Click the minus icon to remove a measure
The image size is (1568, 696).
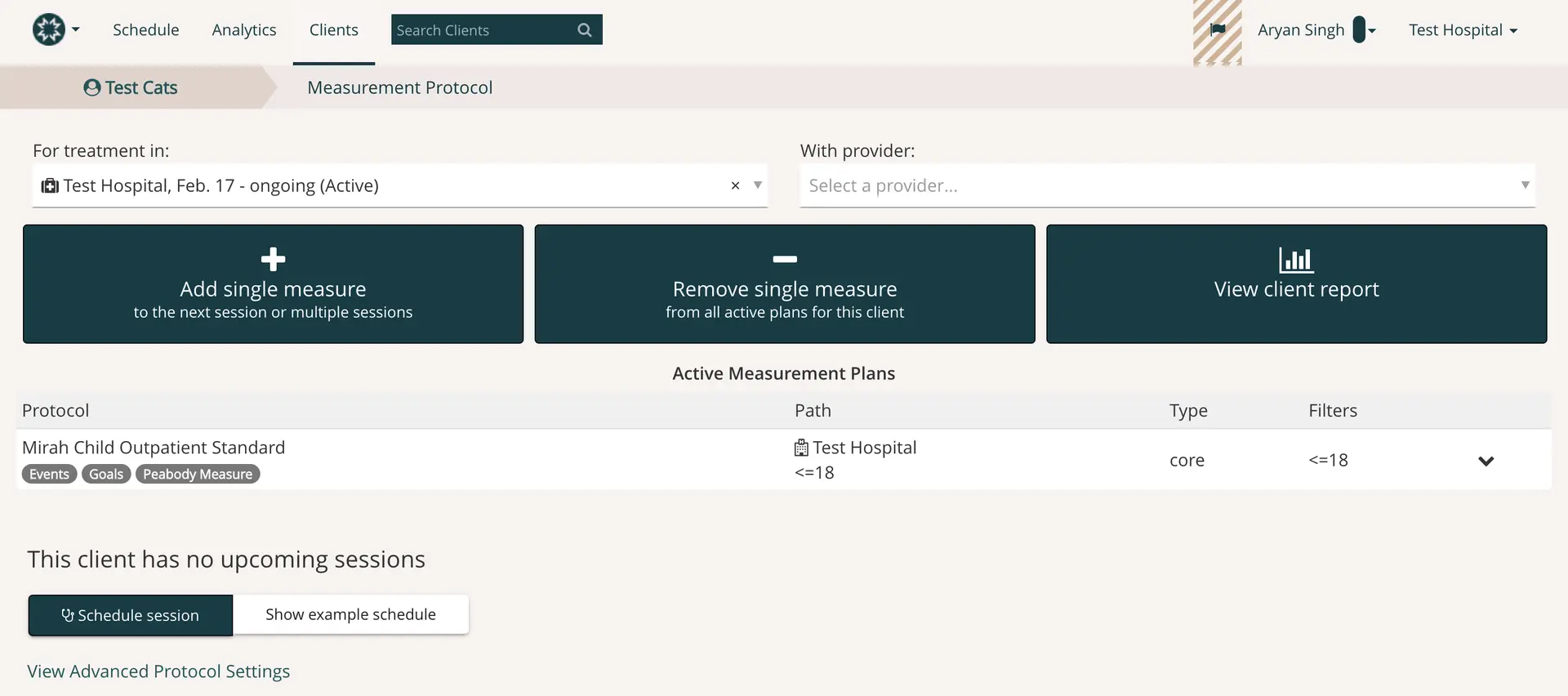point(784,259)
